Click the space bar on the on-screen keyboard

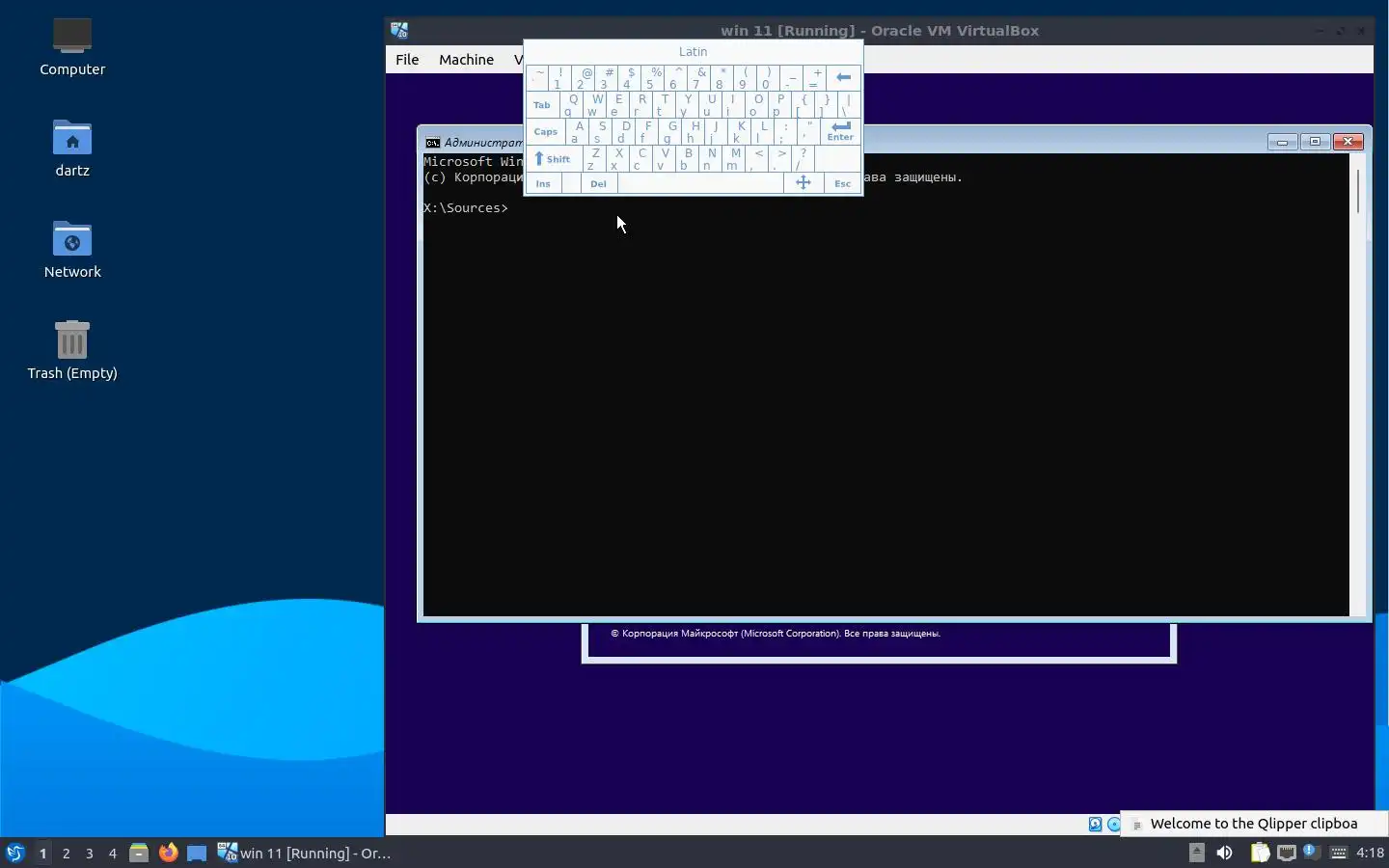[x=700, y=183]
